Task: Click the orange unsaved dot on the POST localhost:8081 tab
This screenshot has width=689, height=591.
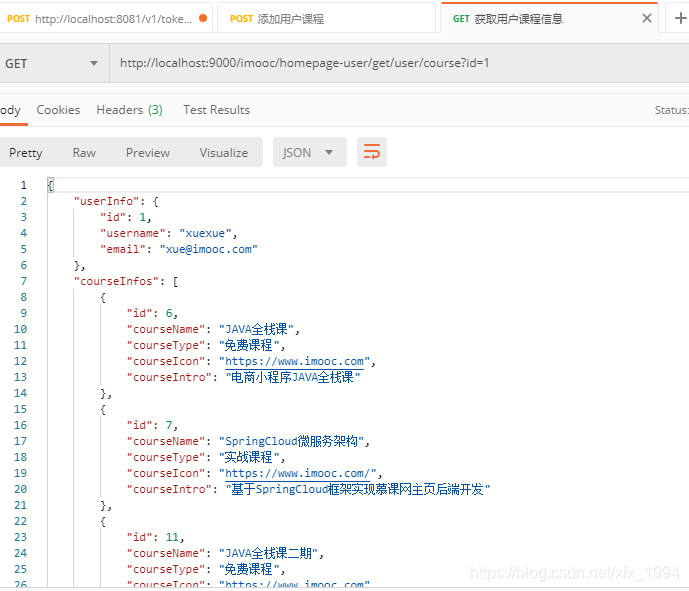Action: [x=203, y=18]
